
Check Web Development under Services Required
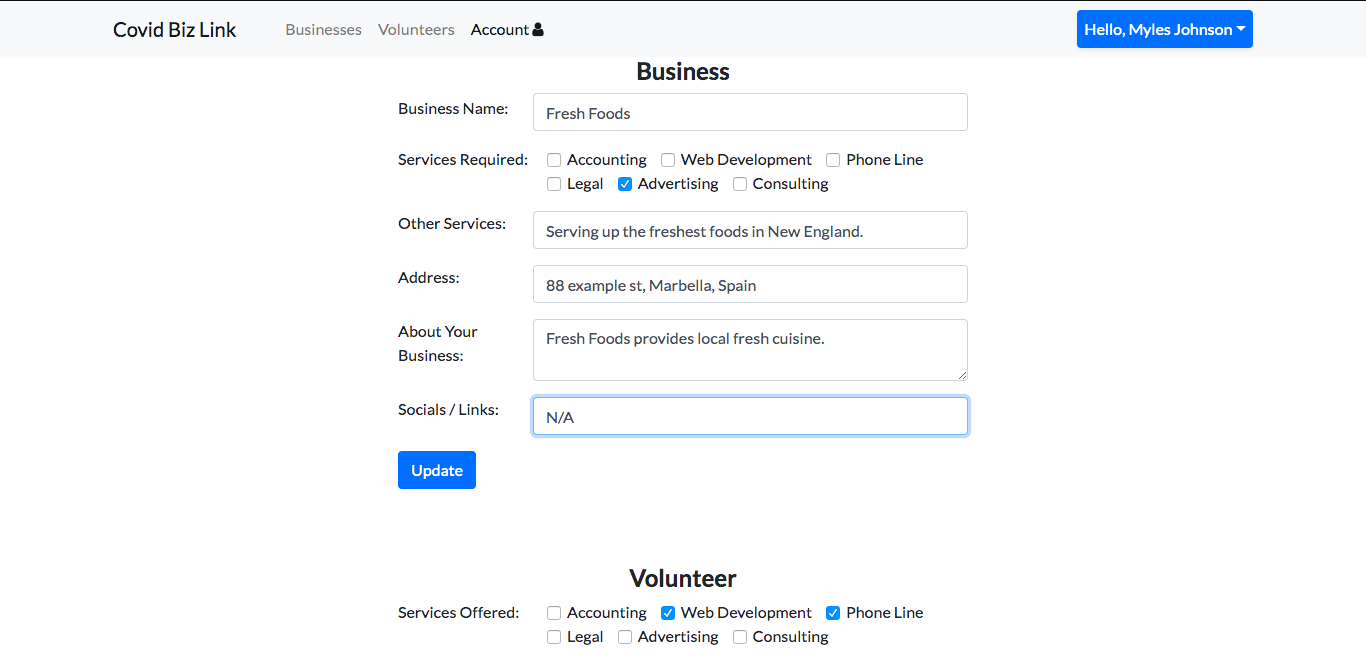tap(668, 160)
